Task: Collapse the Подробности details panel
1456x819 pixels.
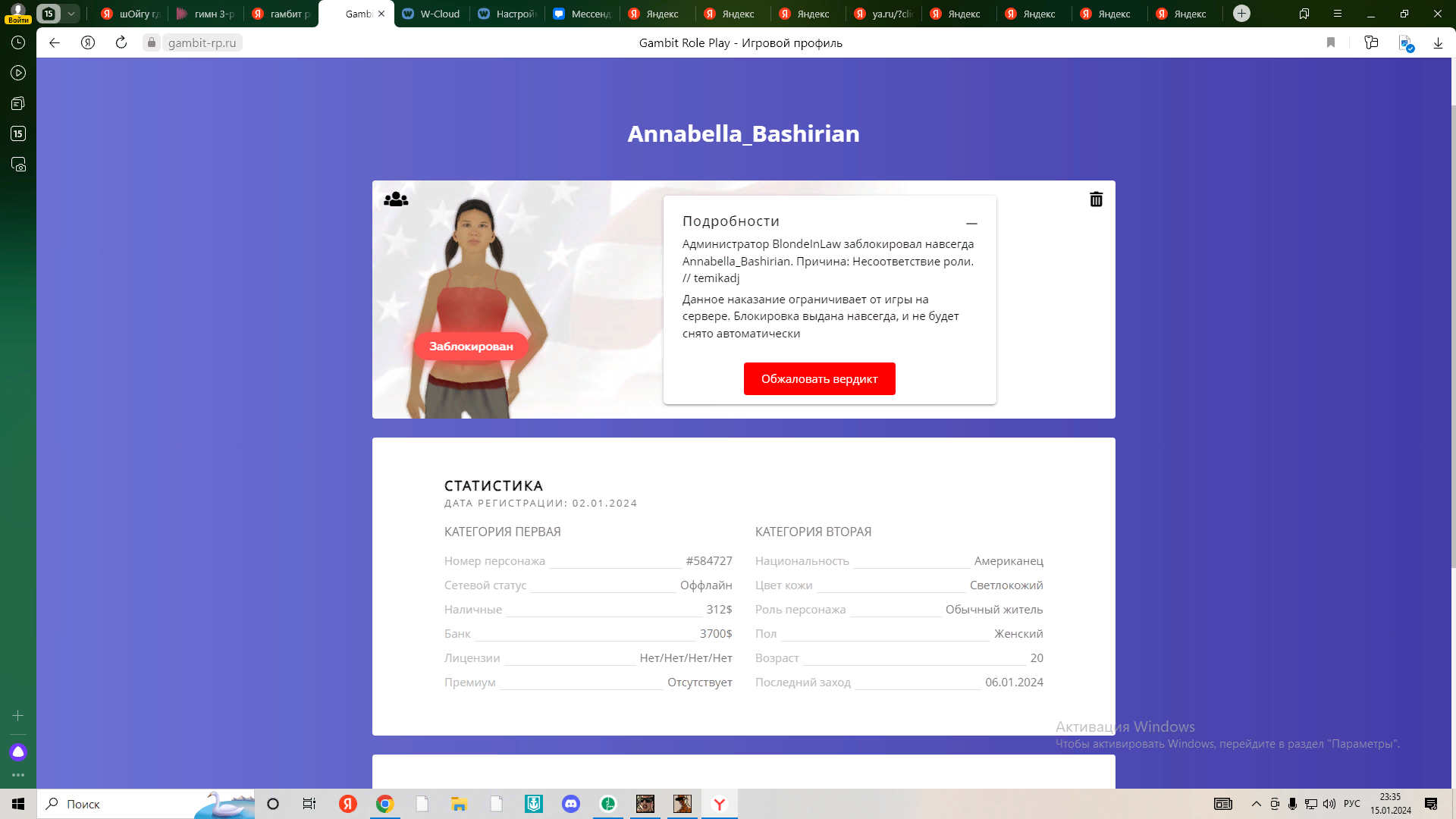Action: click(971, 223)
